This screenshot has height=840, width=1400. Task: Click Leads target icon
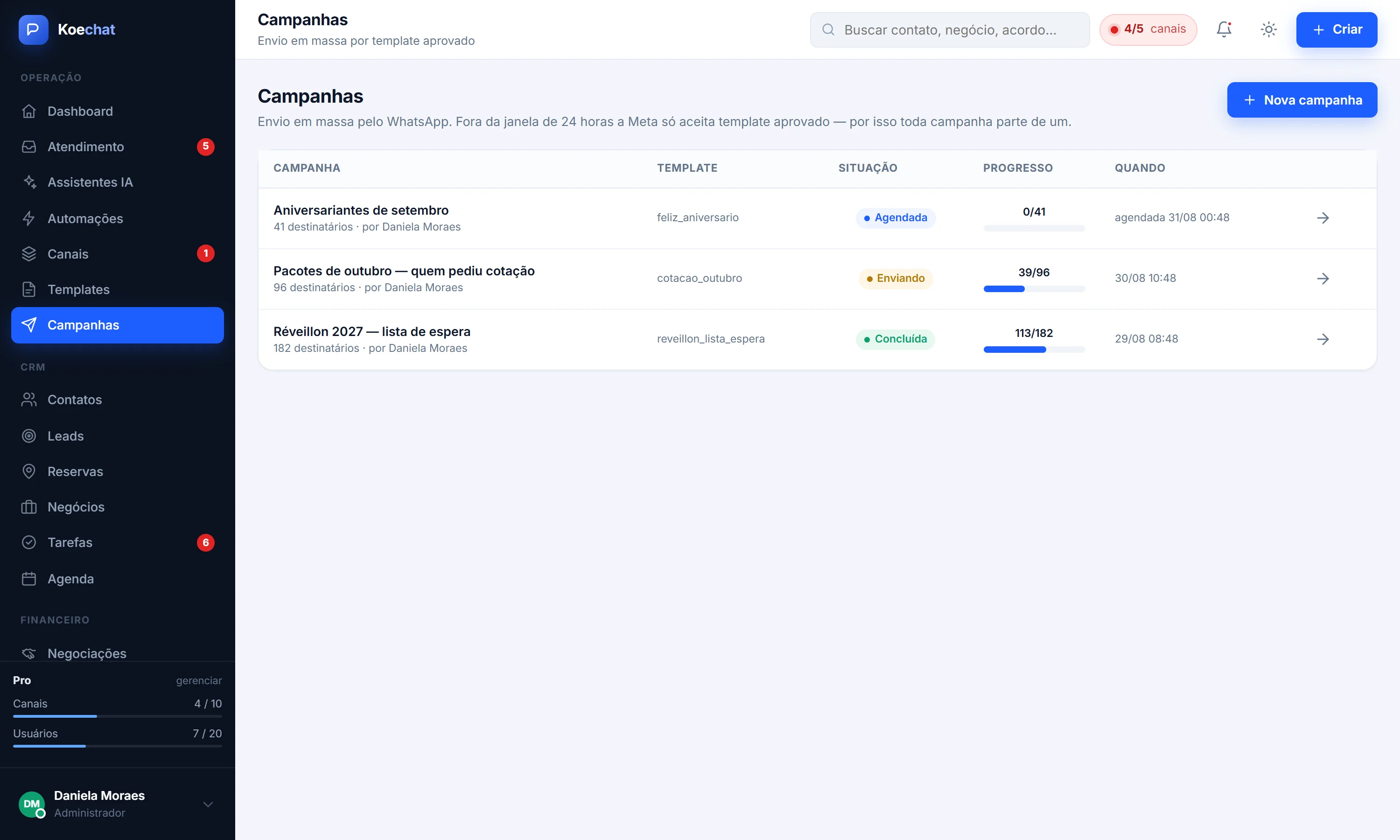(29, 436)
